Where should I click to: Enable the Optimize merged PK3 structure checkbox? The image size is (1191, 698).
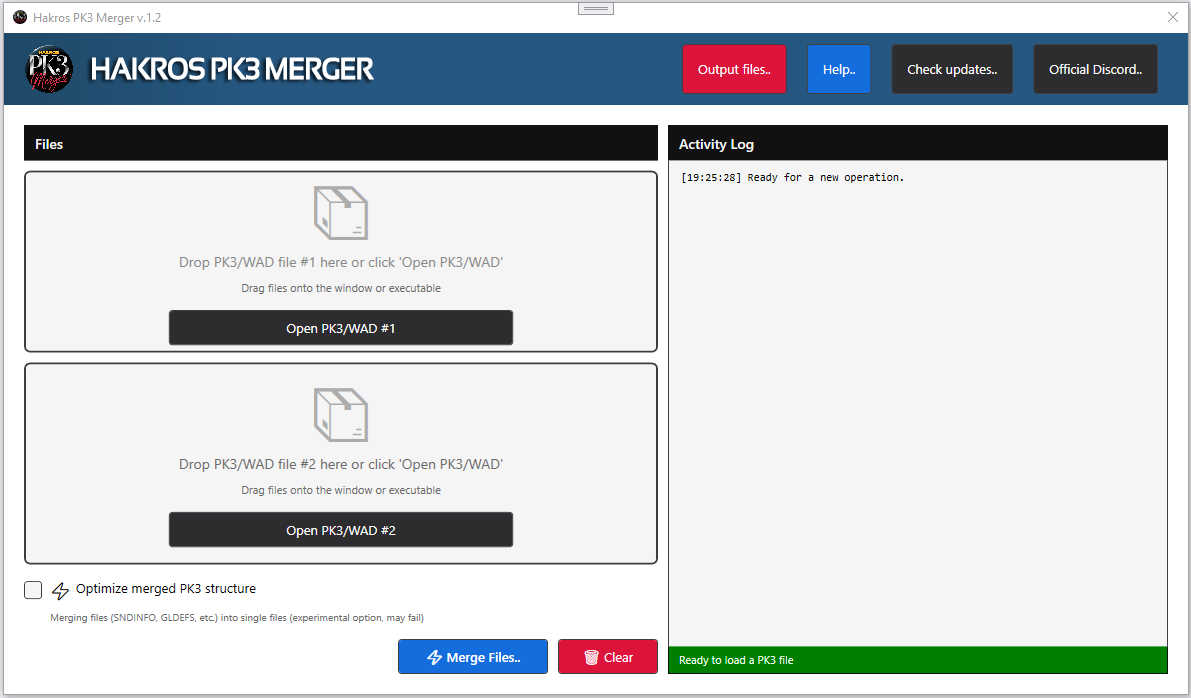pos(33,589)
